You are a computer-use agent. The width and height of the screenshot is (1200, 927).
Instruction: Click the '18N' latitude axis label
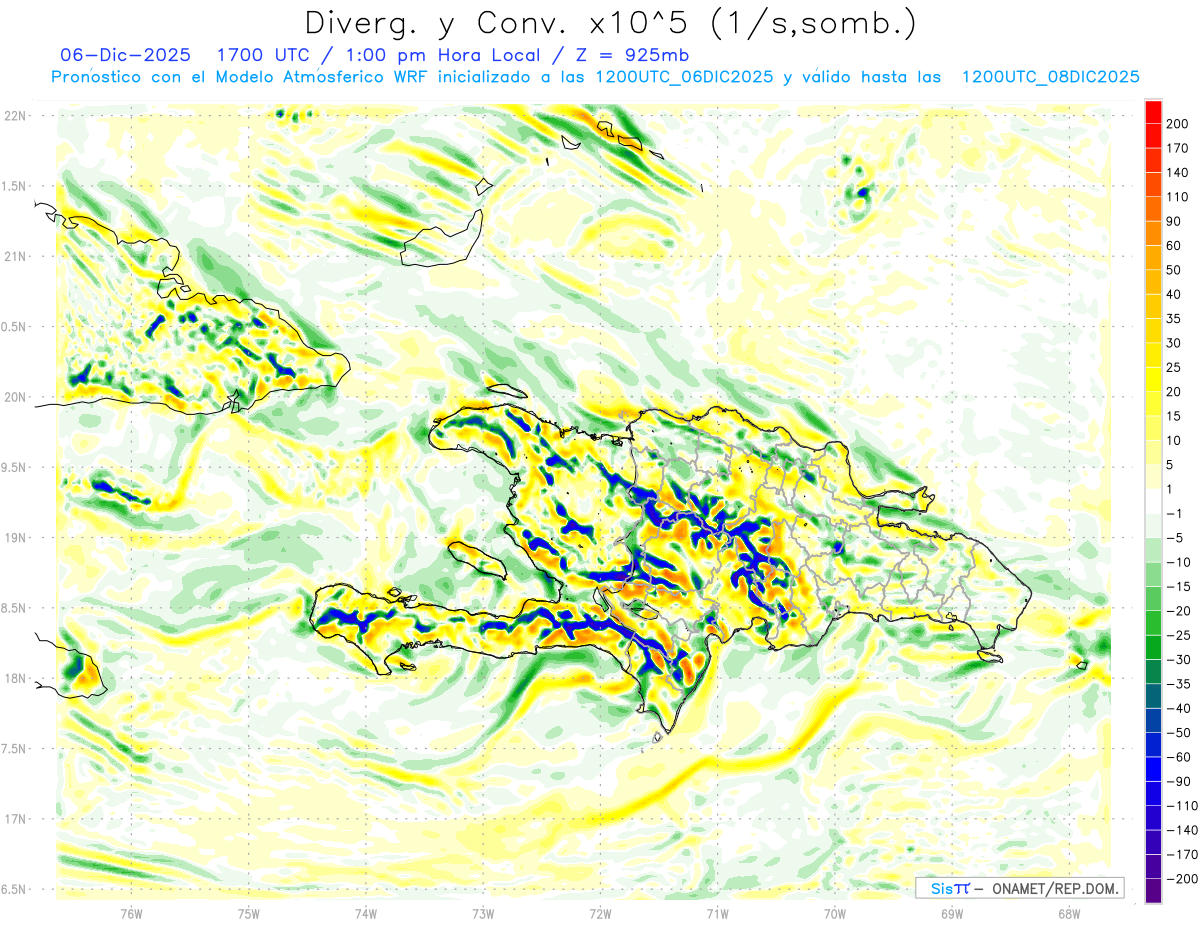[x=14, y=678]
